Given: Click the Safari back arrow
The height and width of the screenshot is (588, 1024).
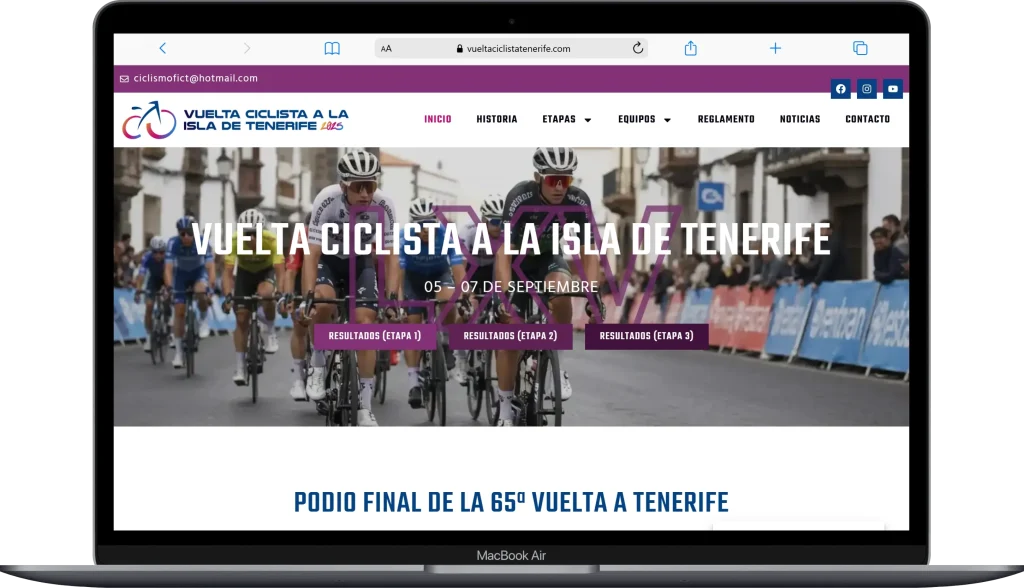Looking at the screenshot, I should point(163,48).
